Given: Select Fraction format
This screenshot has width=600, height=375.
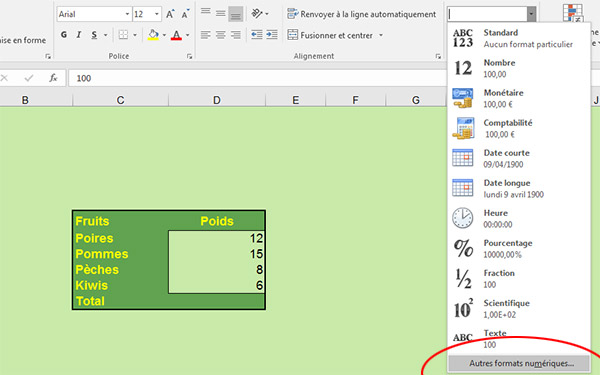Looking at the screenshot, I should click(518, 279).
